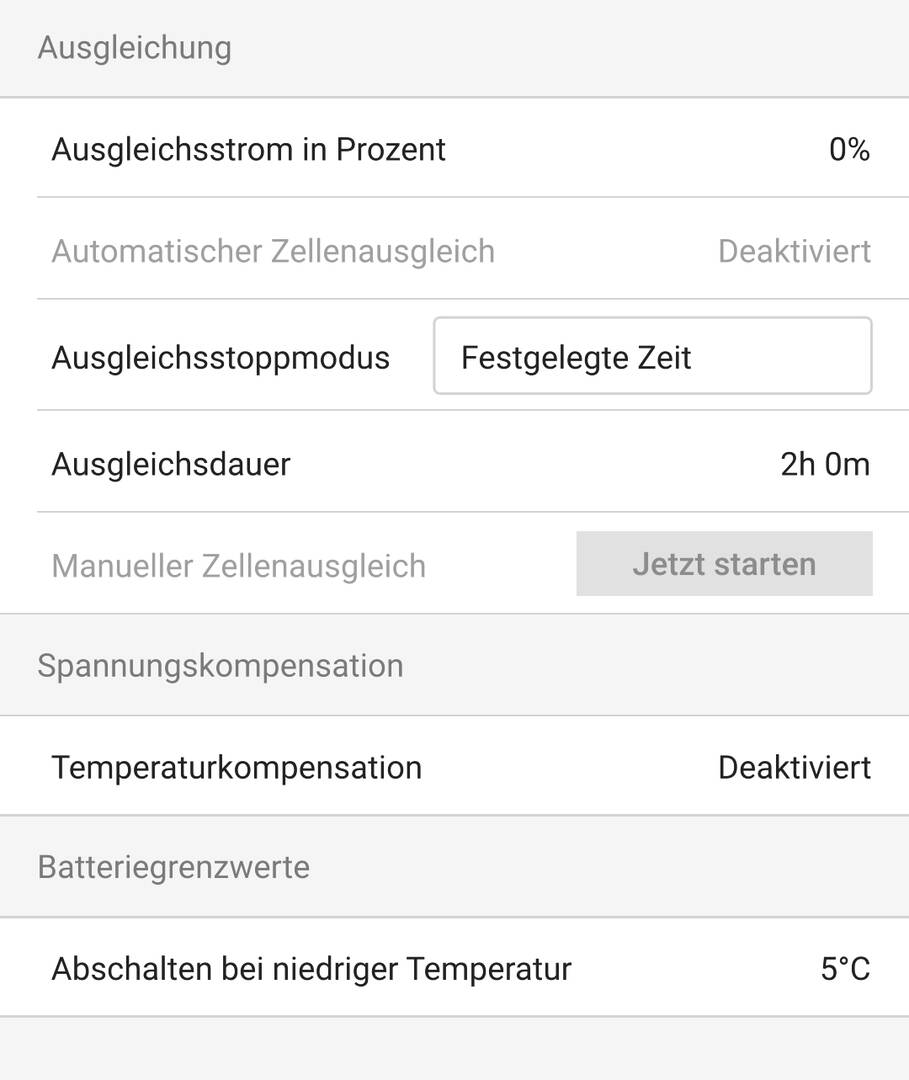Edit the 5°C low temperature cutoff
The width and height of the screenshot is (909, 1080).
pyautogui.click(x=846, y=968)
